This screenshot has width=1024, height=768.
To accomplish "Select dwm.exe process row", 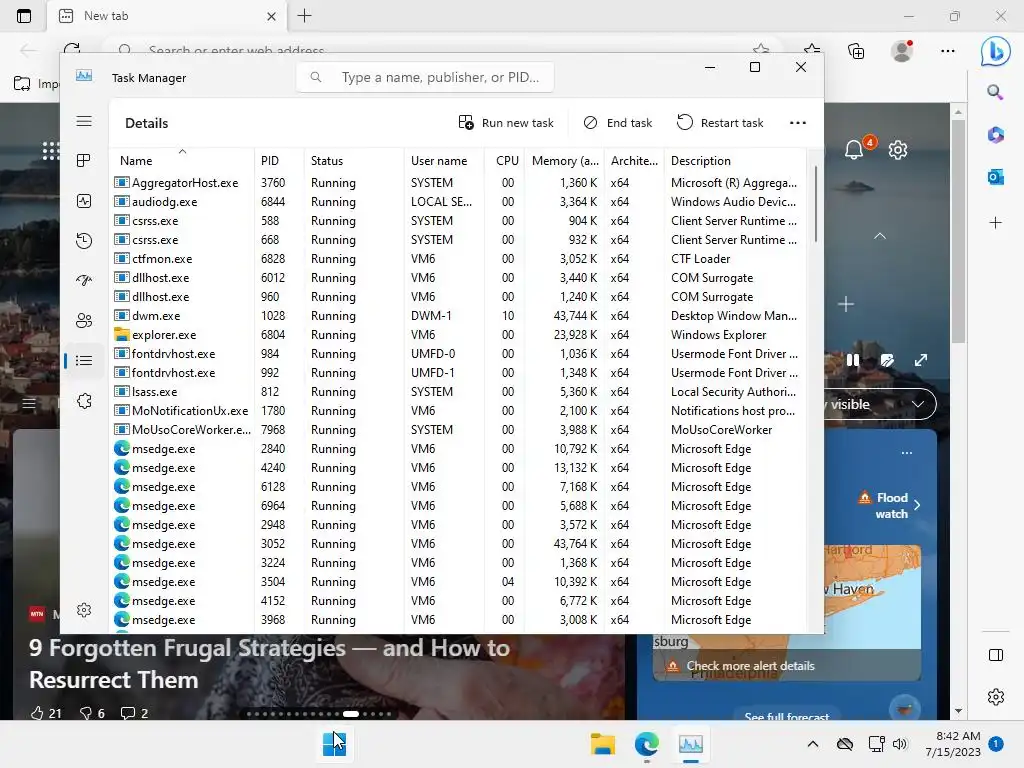I will (459, 315).
